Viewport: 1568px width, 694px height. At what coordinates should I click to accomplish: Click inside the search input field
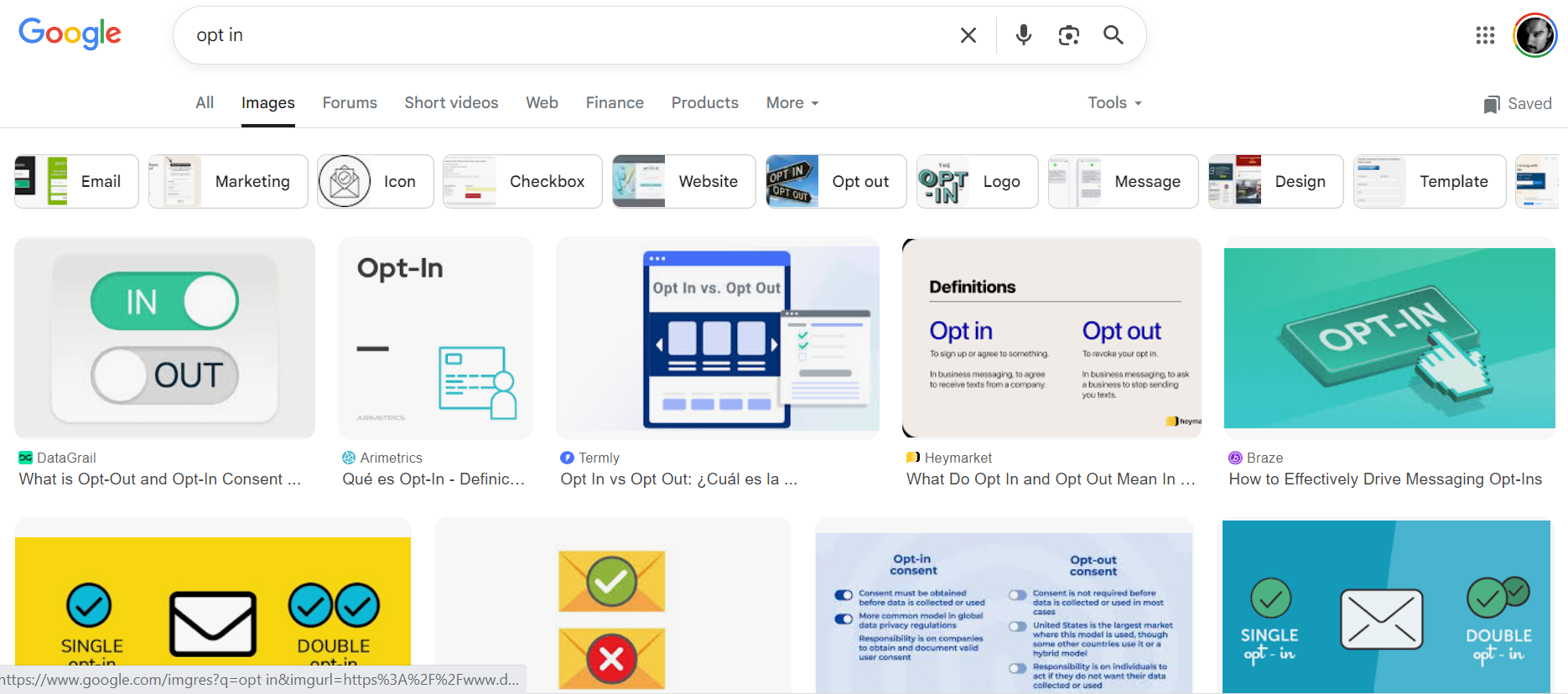[x=570, y=35]
